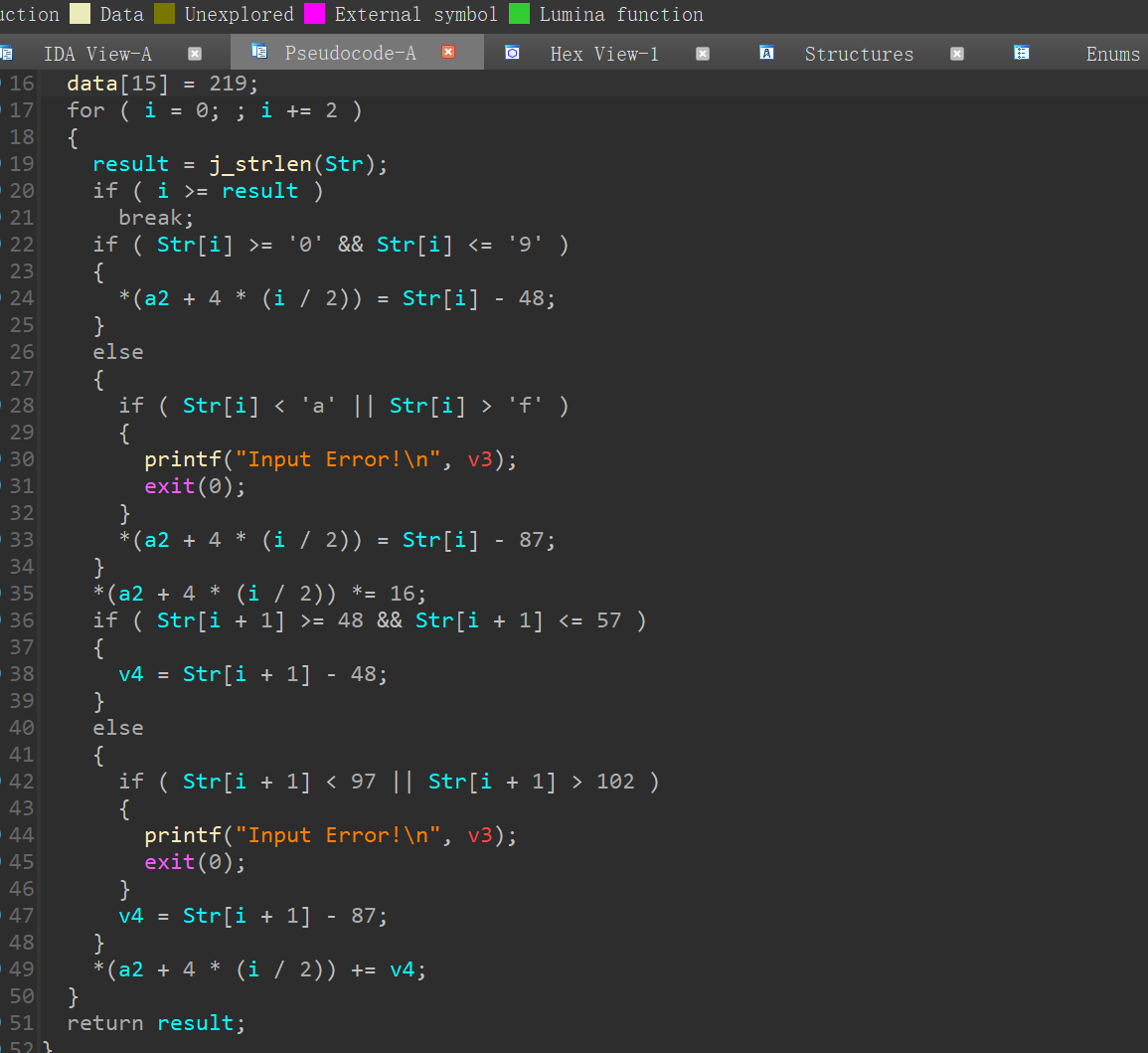1148x1053 pixels.
Task: Click the magenta External symbol swatch
Action: [314, 14]
